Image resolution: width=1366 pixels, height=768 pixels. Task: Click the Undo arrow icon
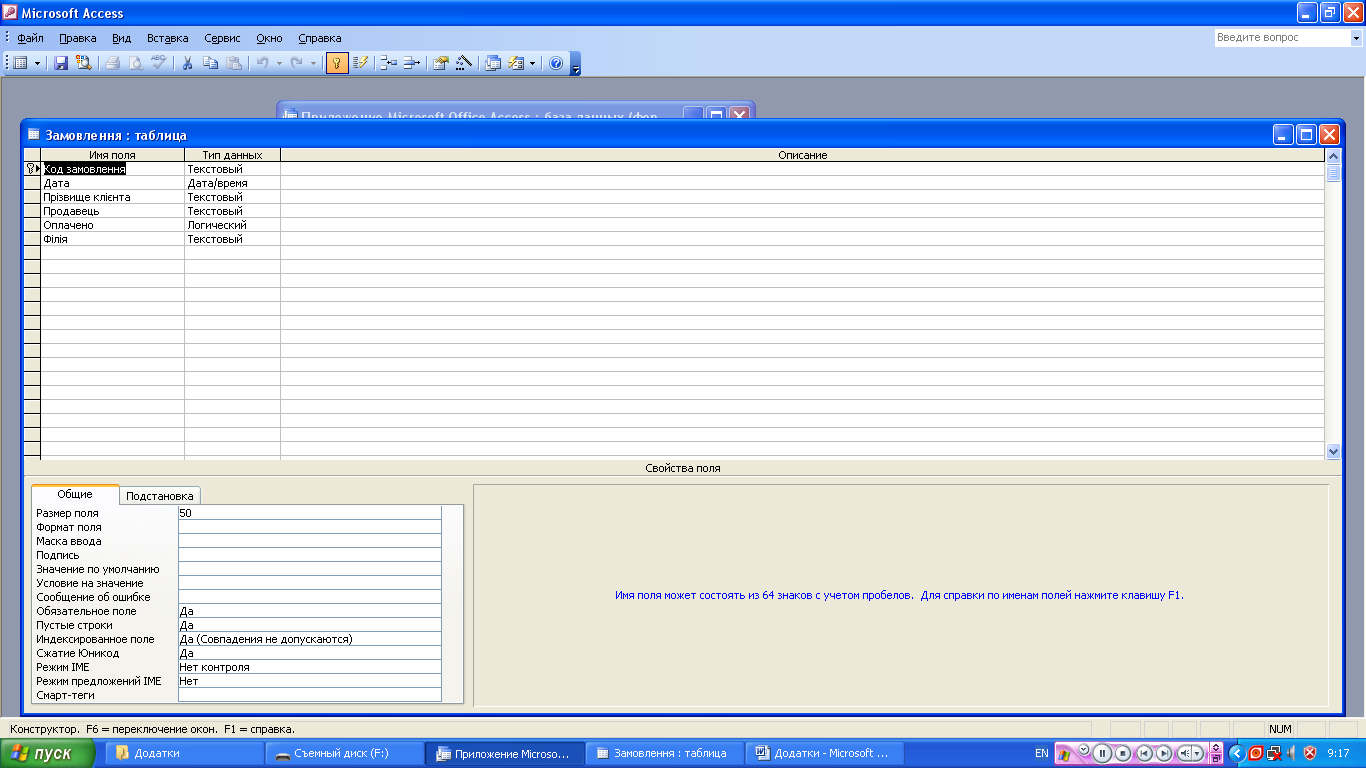[262, 63]
